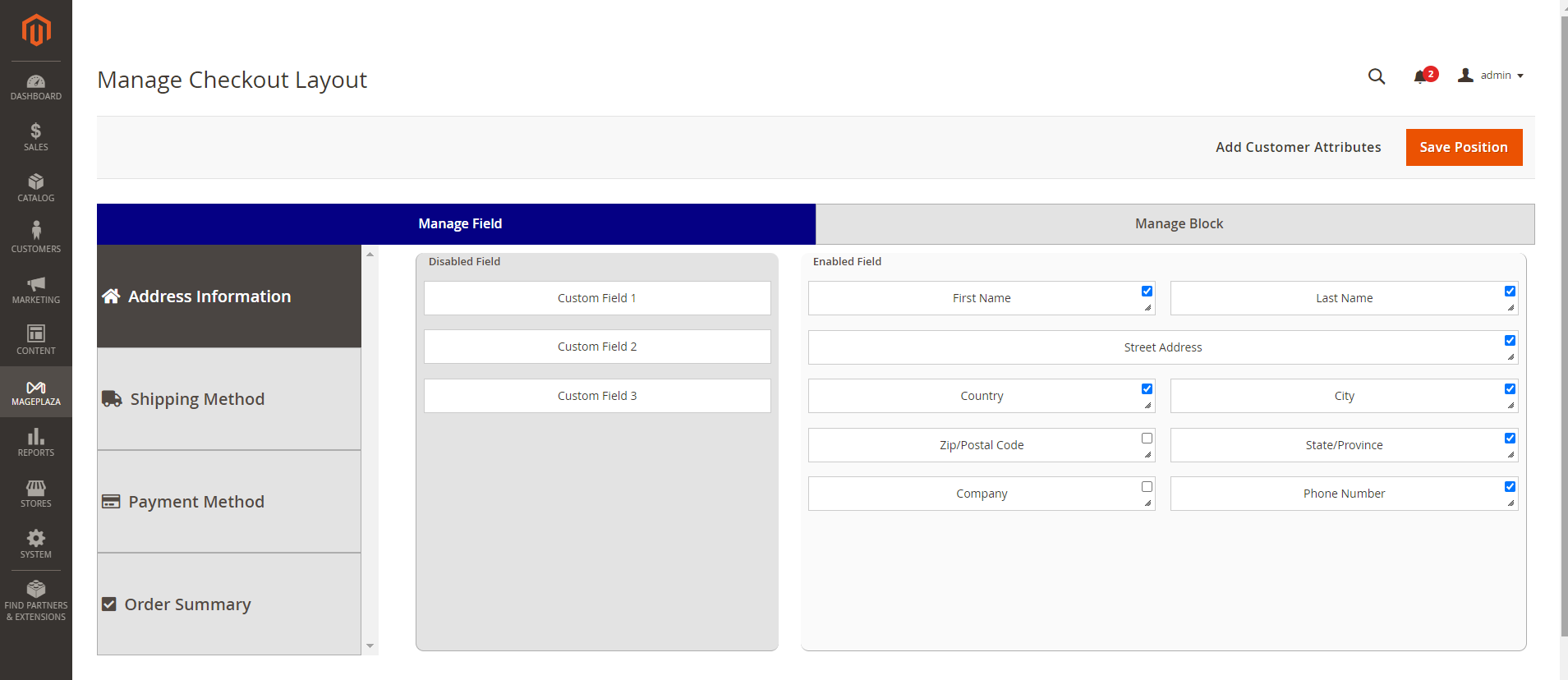Uncheck the First Name checkbox
Image resolution: width=1568 pixels, height=680 pixels.
point(1147,292)
